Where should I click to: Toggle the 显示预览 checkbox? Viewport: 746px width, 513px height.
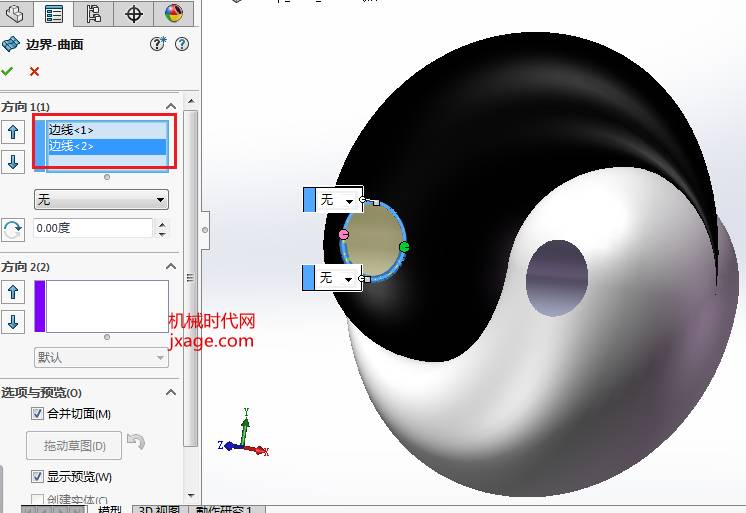coord(37,476)
